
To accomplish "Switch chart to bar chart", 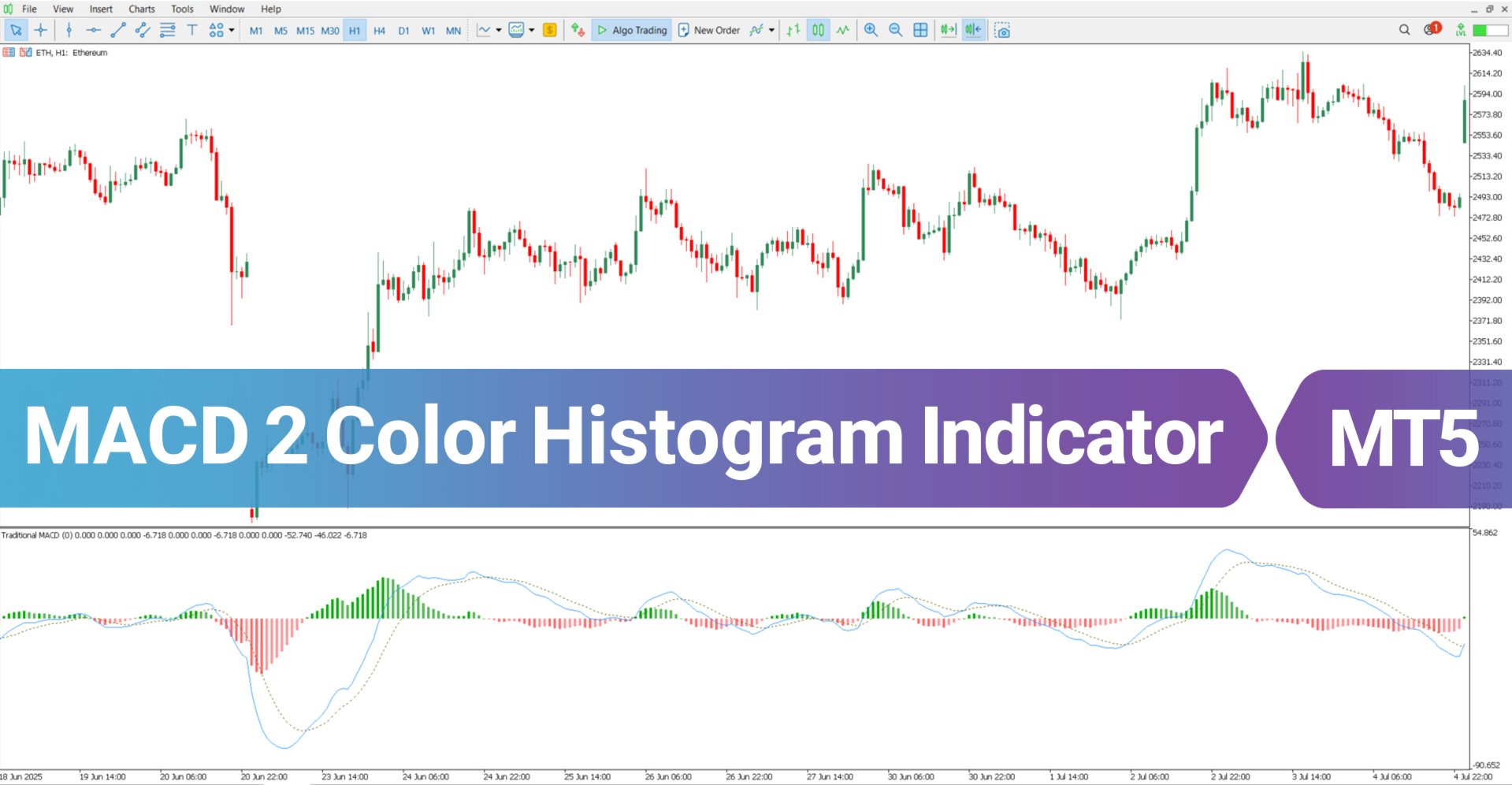I will pyautogui.click(x=793, y=30).
